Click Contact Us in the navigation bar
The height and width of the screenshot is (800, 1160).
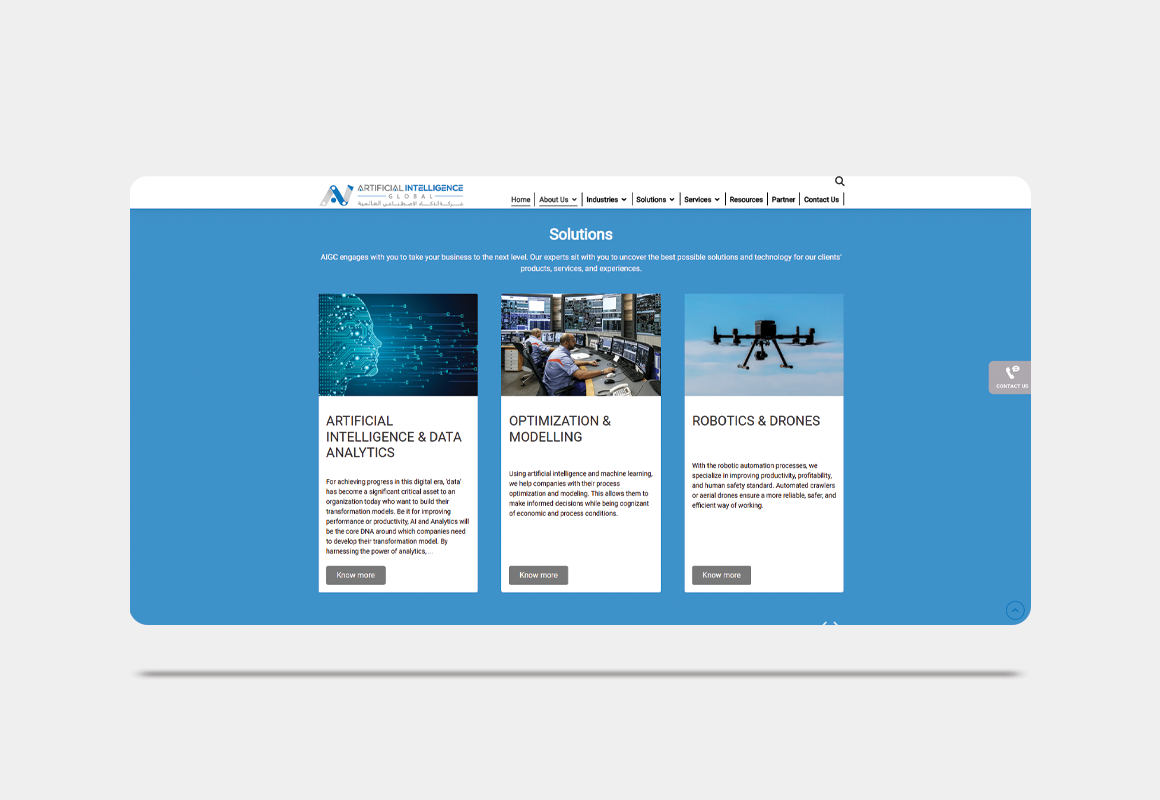tap(821, 200)
